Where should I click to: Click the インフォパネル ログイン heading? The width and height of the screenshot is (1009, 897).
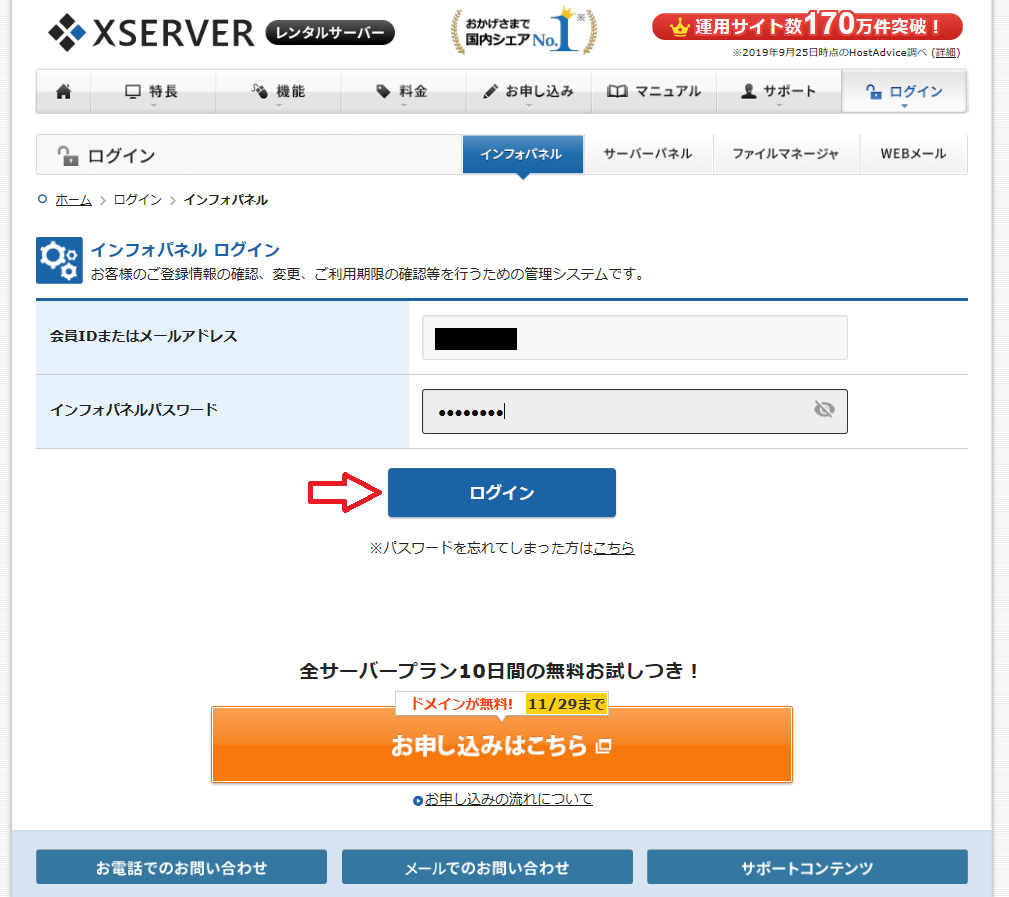click(x=185, y=250)
